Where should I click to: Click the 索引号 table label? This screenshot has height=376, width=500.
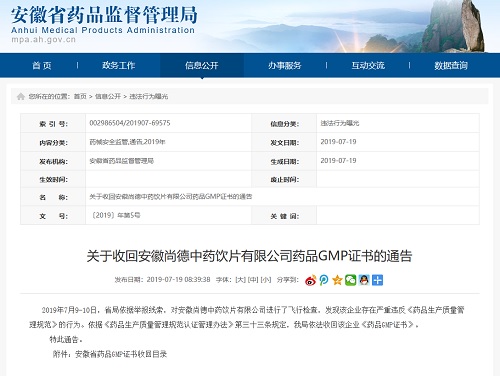[53, 124]
